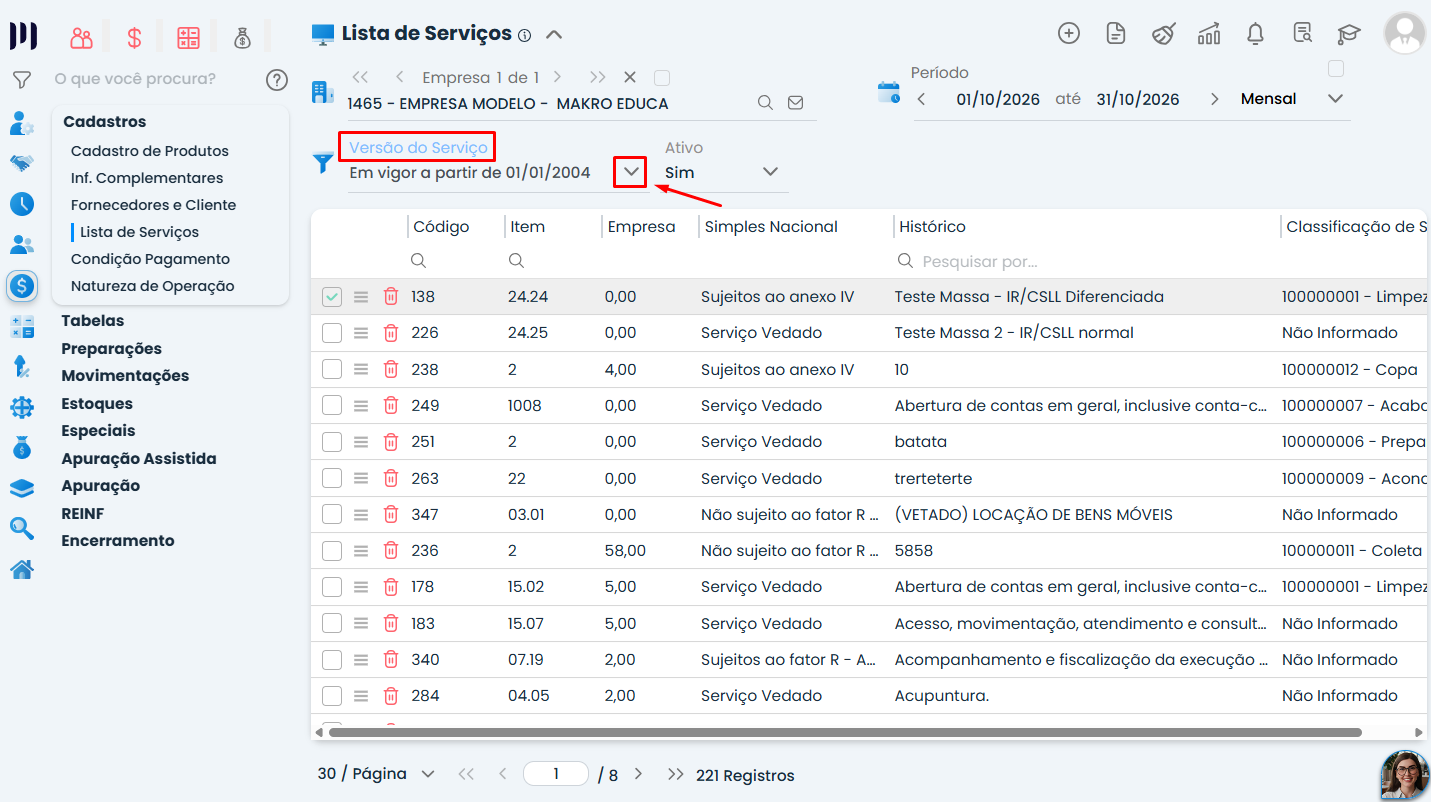
Task: Click the add (plus circle) icon in header
Action: coord(1069,33)
